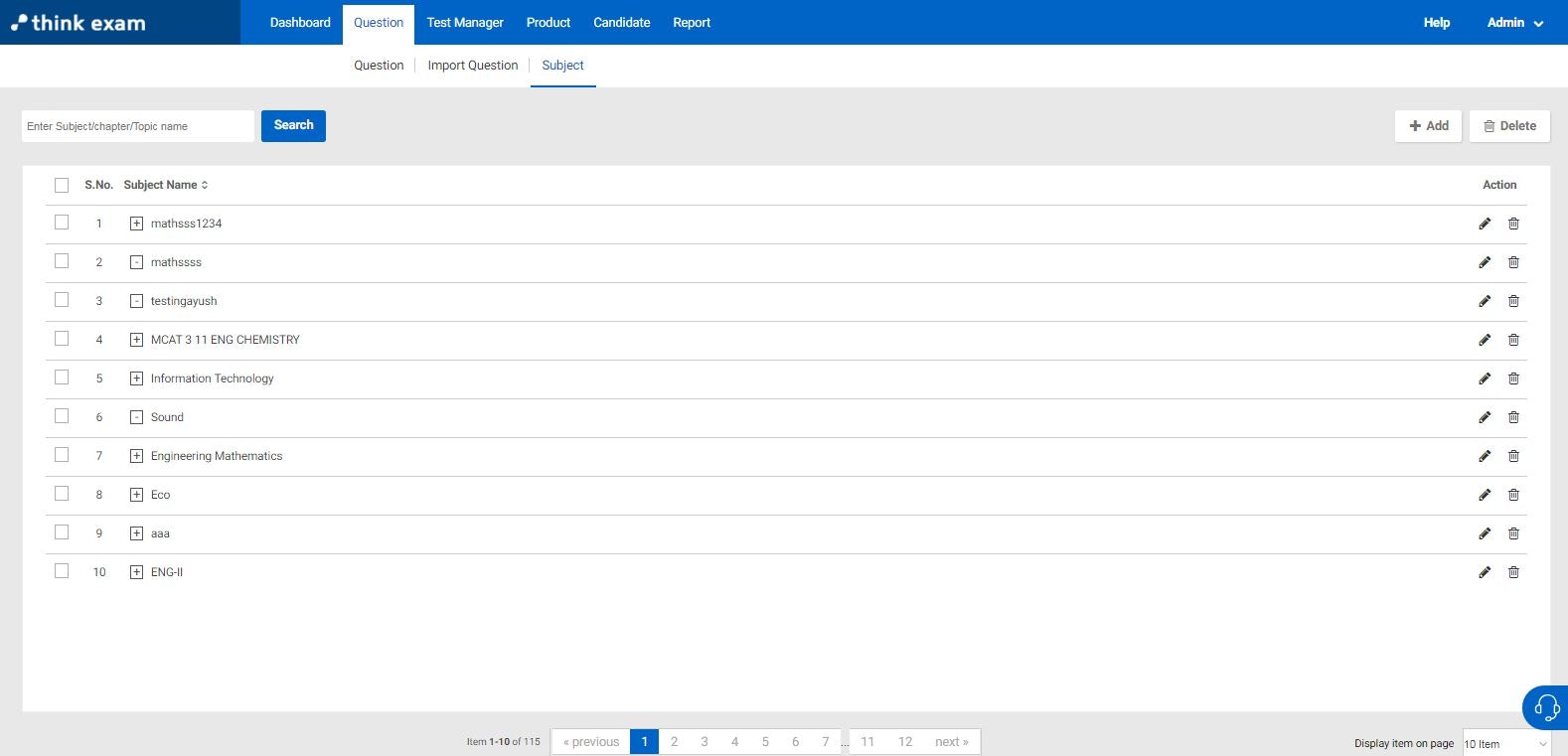Screen dimensions: 1568x756
Task: Tick the Information Technology checkbox
Action: click(x=62, y=378)
